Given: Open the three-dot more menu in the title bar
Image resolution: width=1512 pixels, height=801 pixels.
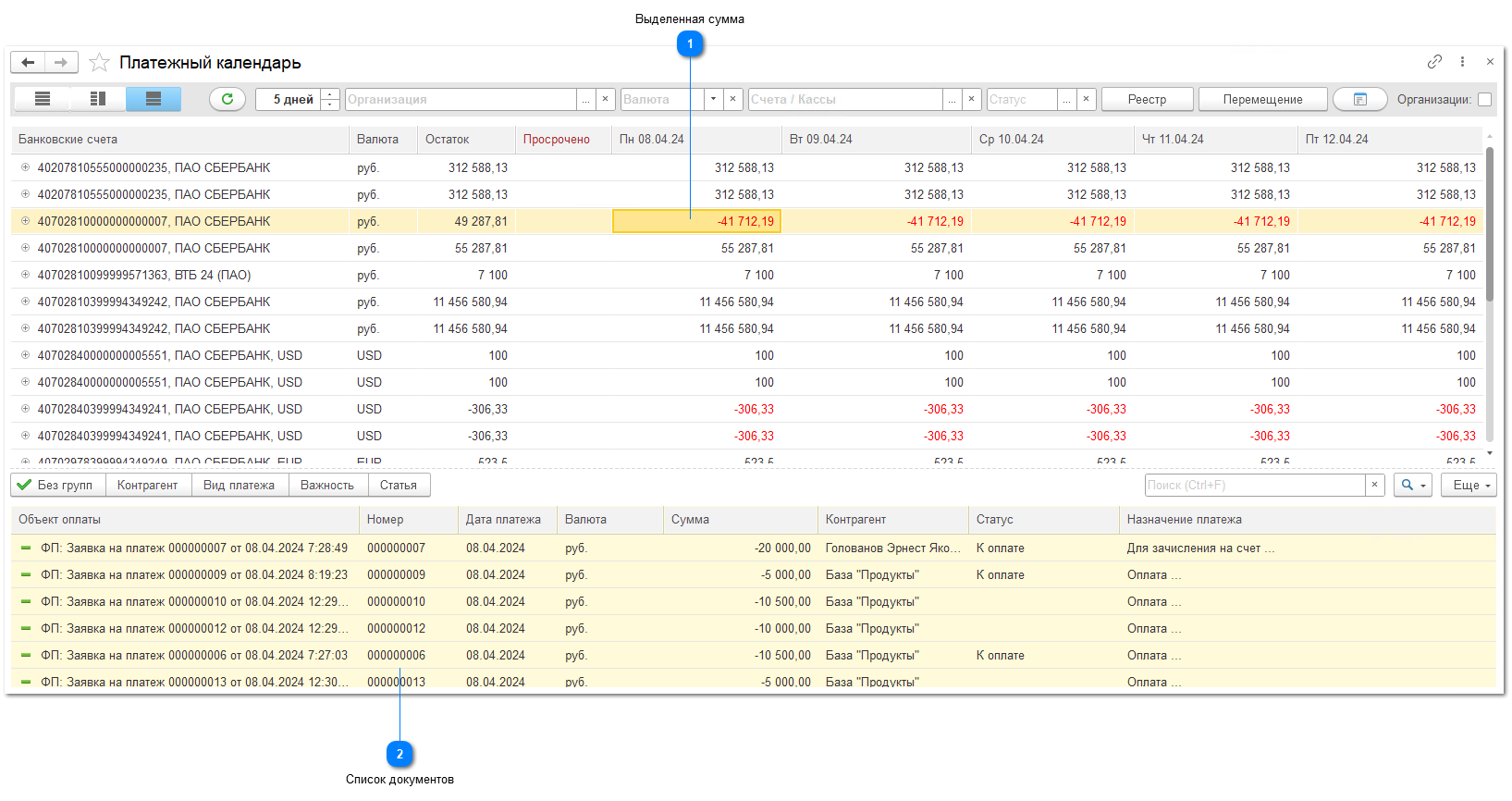Looking at the screenshot, I should coord(1462,62).
